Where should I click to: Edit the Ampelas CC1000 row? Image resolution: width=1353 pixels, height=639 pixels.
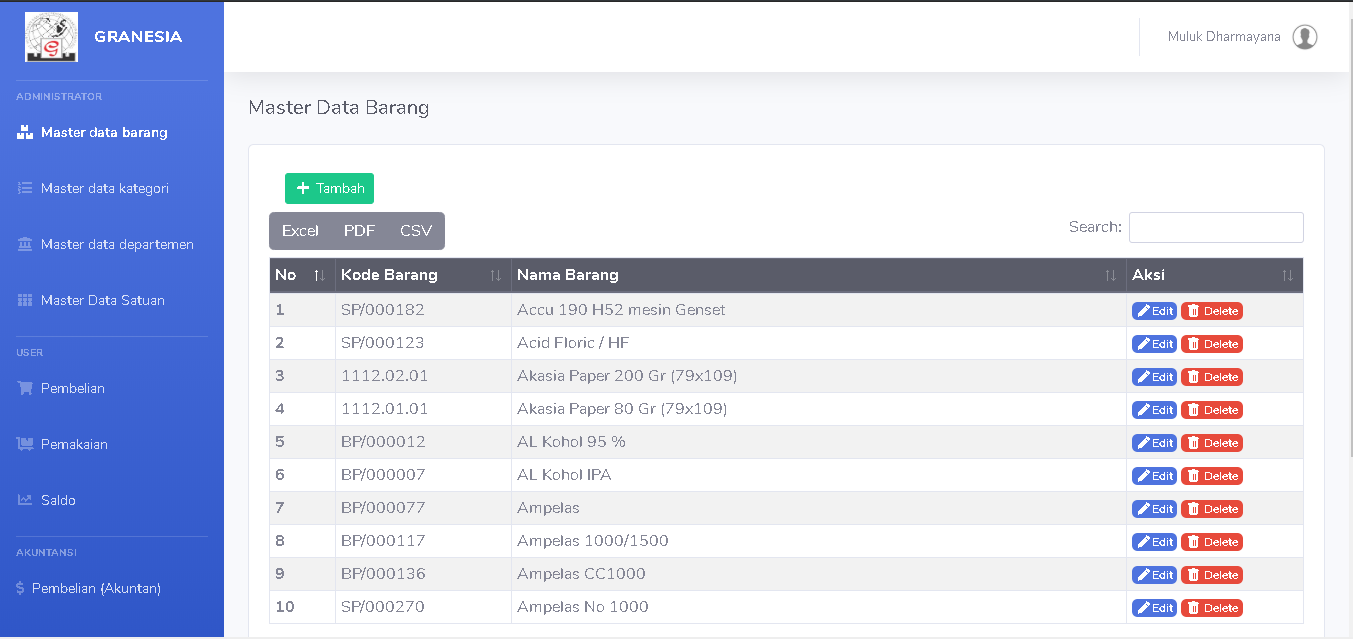pyautogui.click(x=1154, y=575)
